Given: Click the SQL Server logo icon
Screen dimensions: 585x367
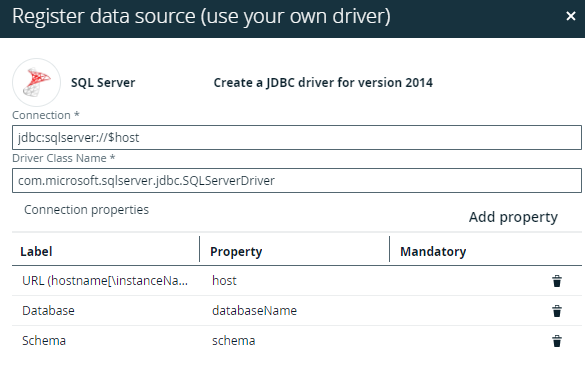Looking at the screenshot, I should [36, 82].
